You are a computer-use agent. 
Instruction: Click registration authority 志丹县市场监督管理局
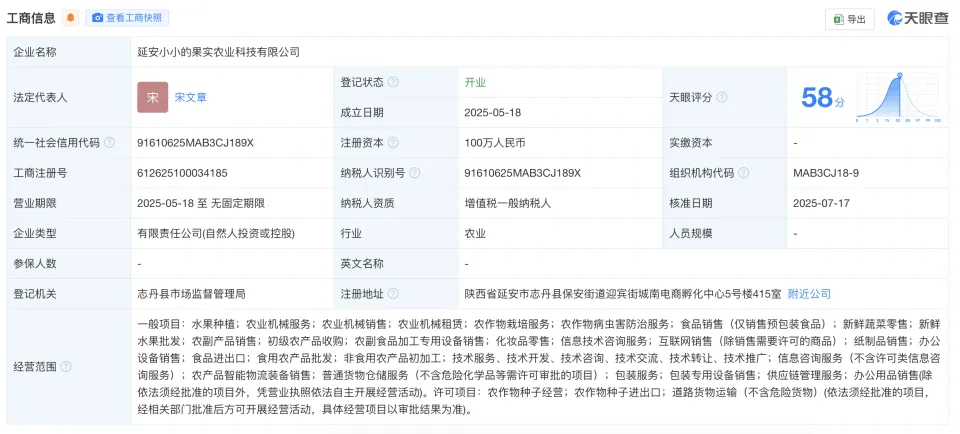pyautogui.click(x=192, y=294)
